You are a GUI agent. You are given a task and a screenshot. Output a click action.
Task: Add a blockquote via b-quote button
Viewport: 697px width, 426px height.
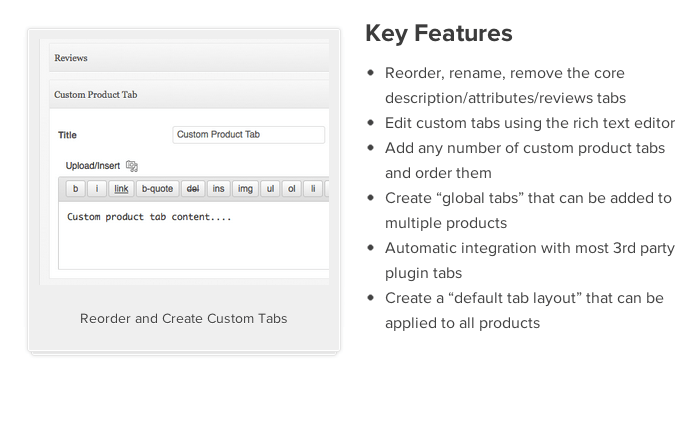tap(157, 188)
